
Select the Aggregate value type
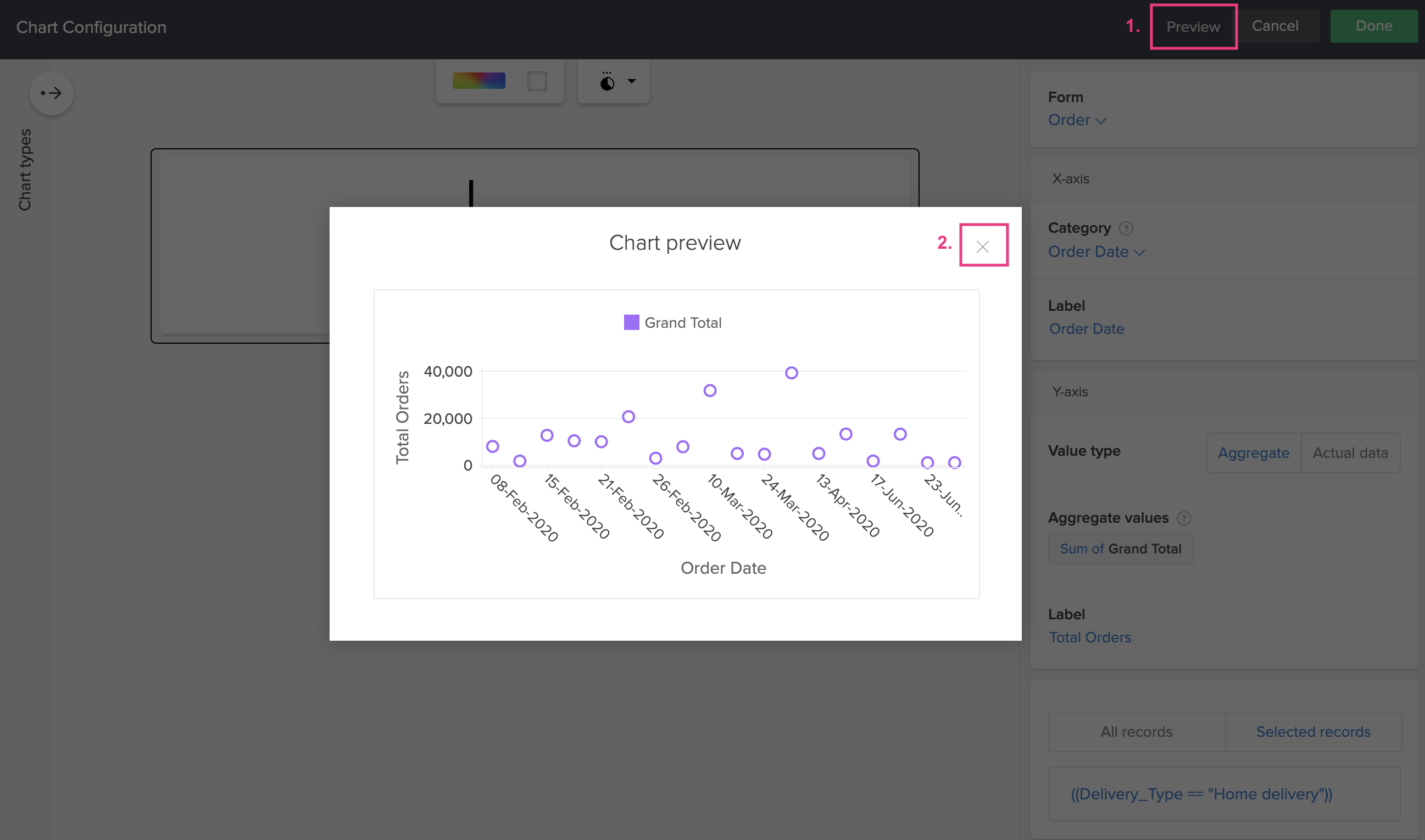(1254, 453)
